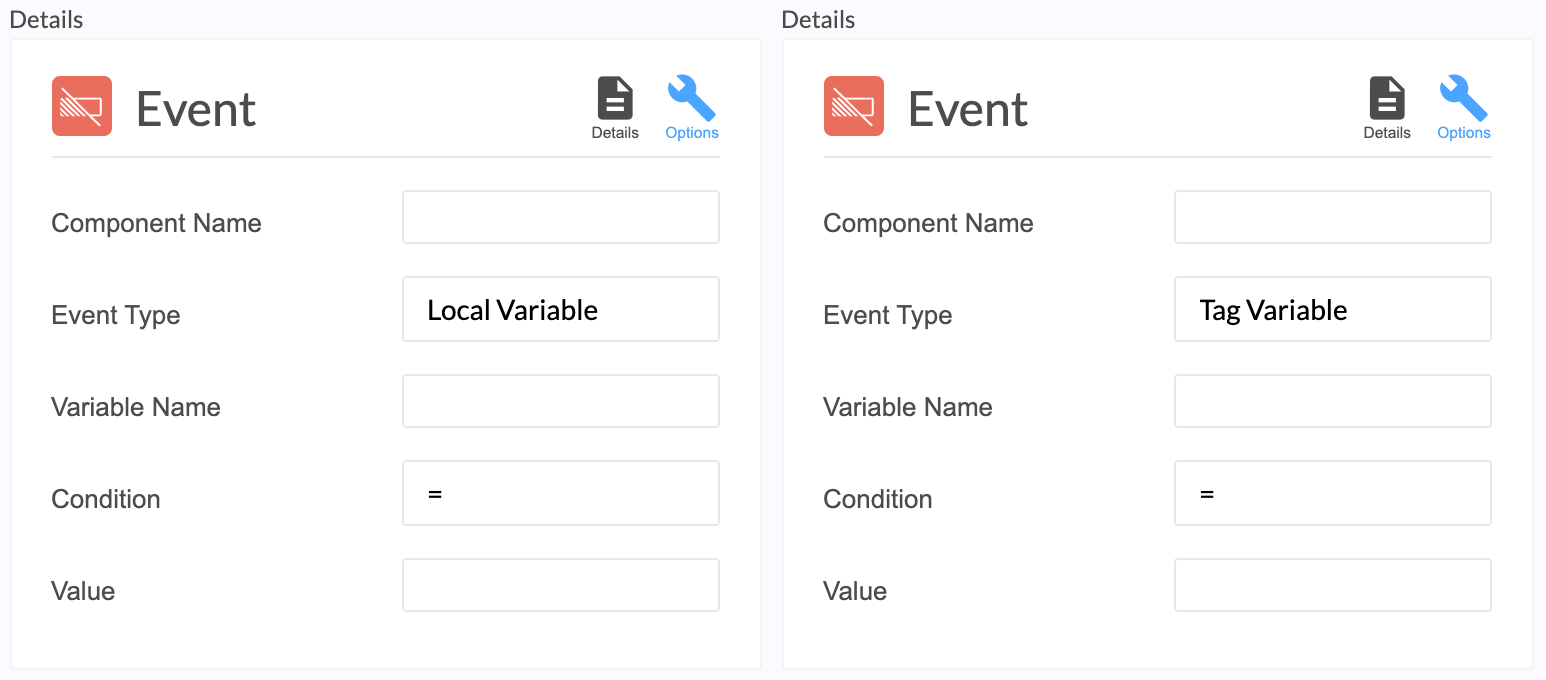Open the Options wrench in the right panel
Image resolution: width=1546 pixels, height=680 pixels.
click(1464, 108)
